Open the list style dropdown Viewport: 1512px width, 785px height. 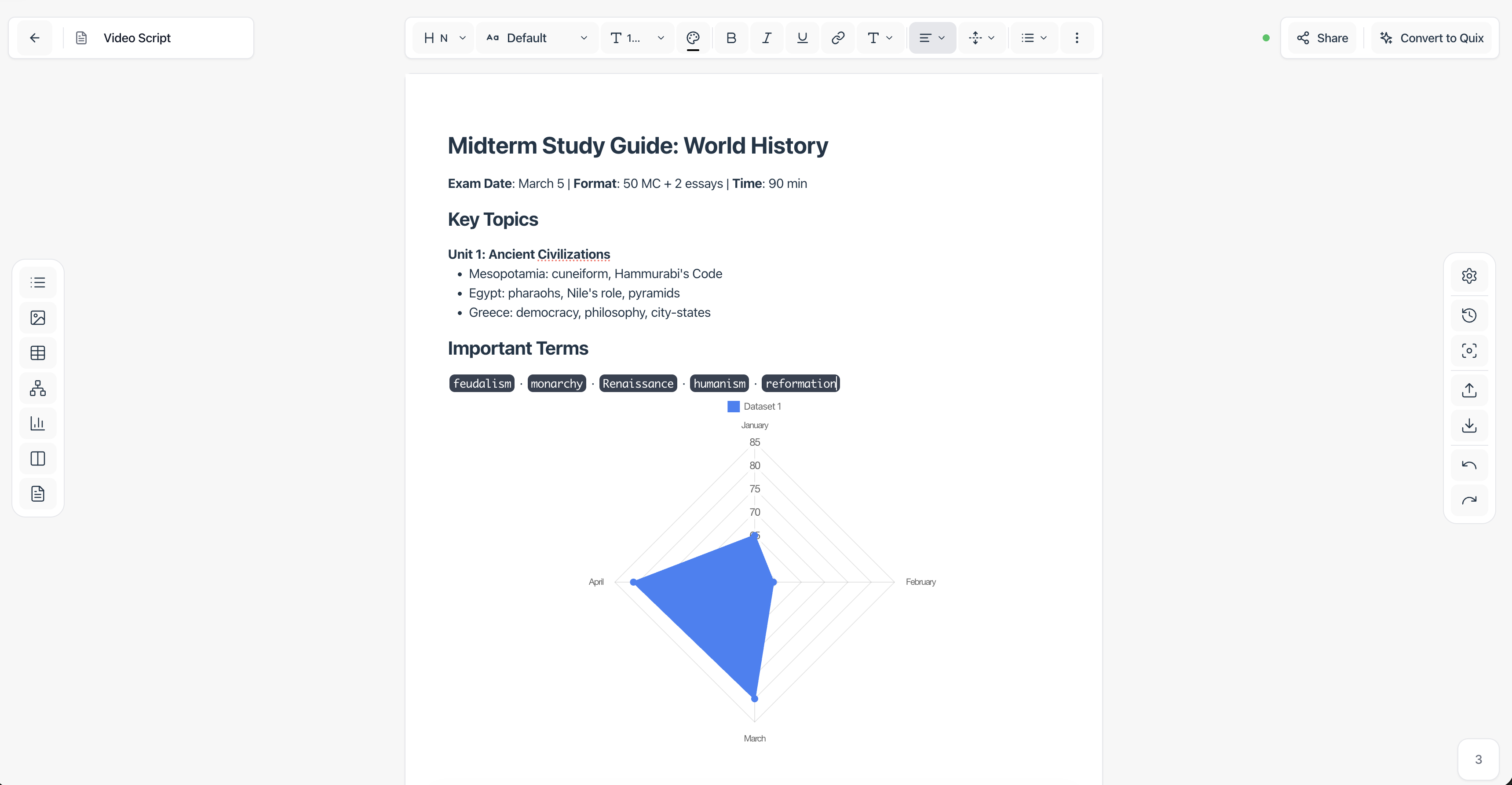1034,38
